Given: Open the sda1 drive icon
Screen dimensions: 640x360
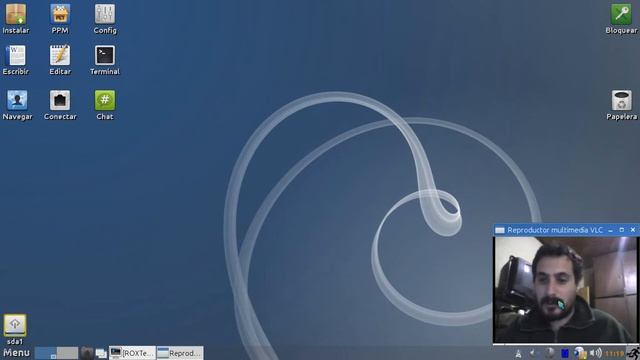Looking at the screenshot, I should (15, 329).
